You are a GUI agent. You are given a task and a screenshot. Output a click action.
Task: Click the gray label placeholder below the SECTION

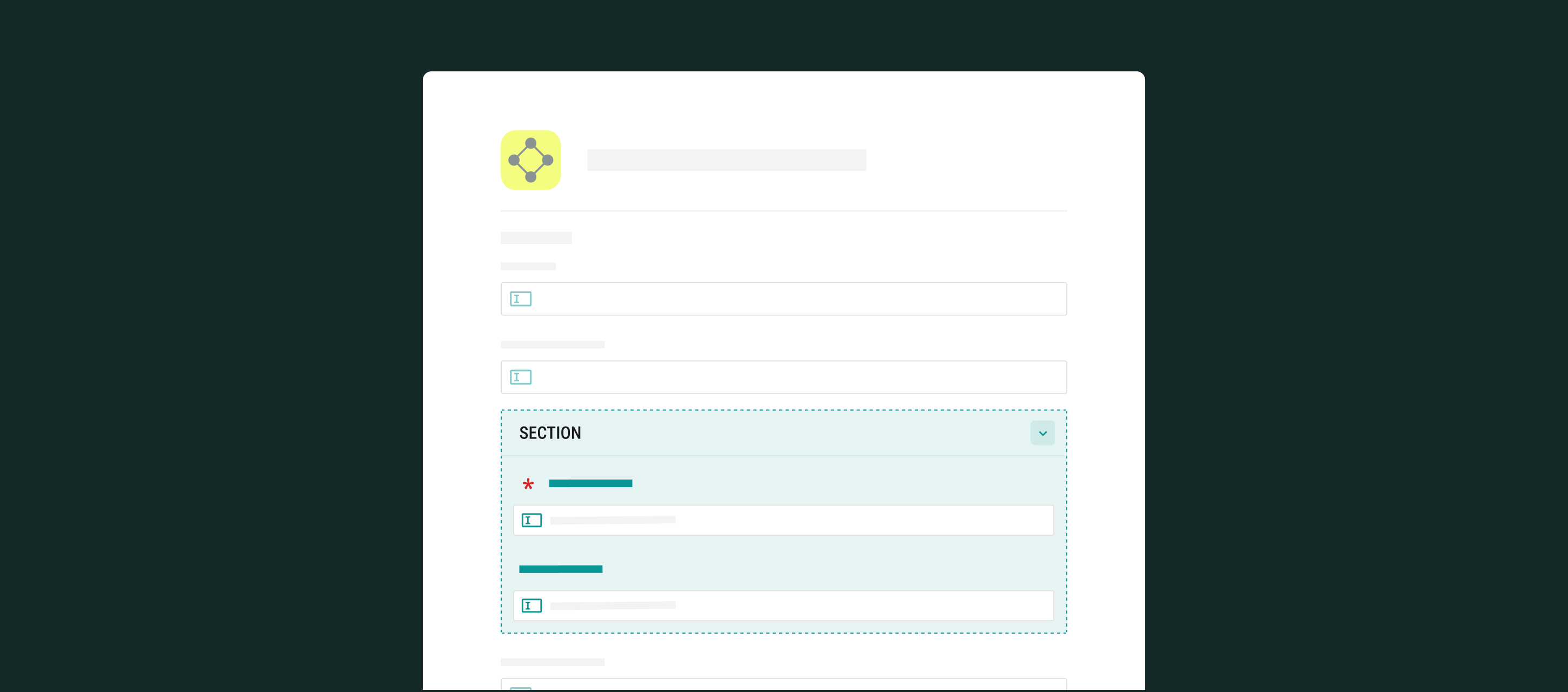(x=552, y=662)
